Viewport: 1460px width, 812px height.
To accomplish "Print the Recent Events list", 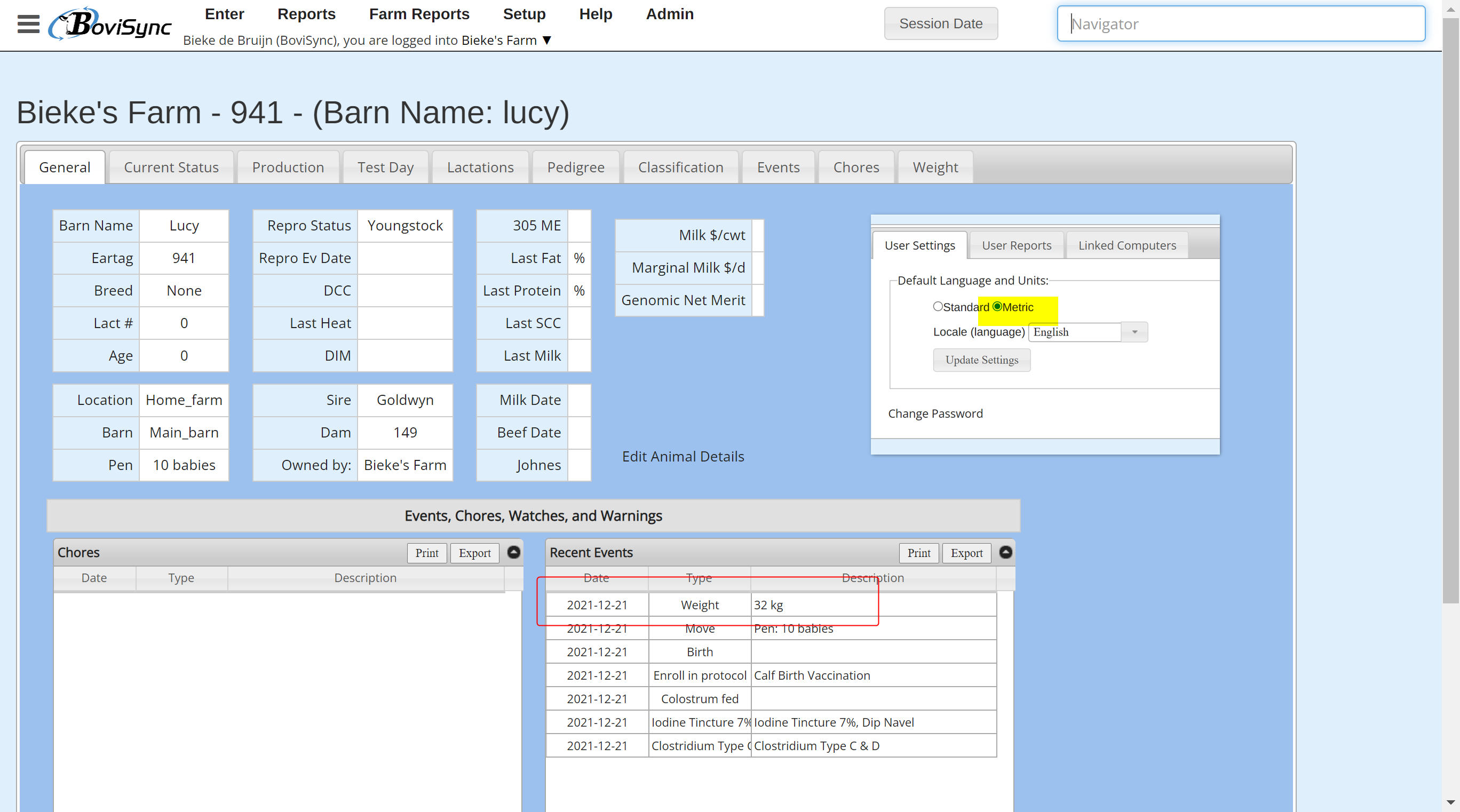I will (918, 553).
